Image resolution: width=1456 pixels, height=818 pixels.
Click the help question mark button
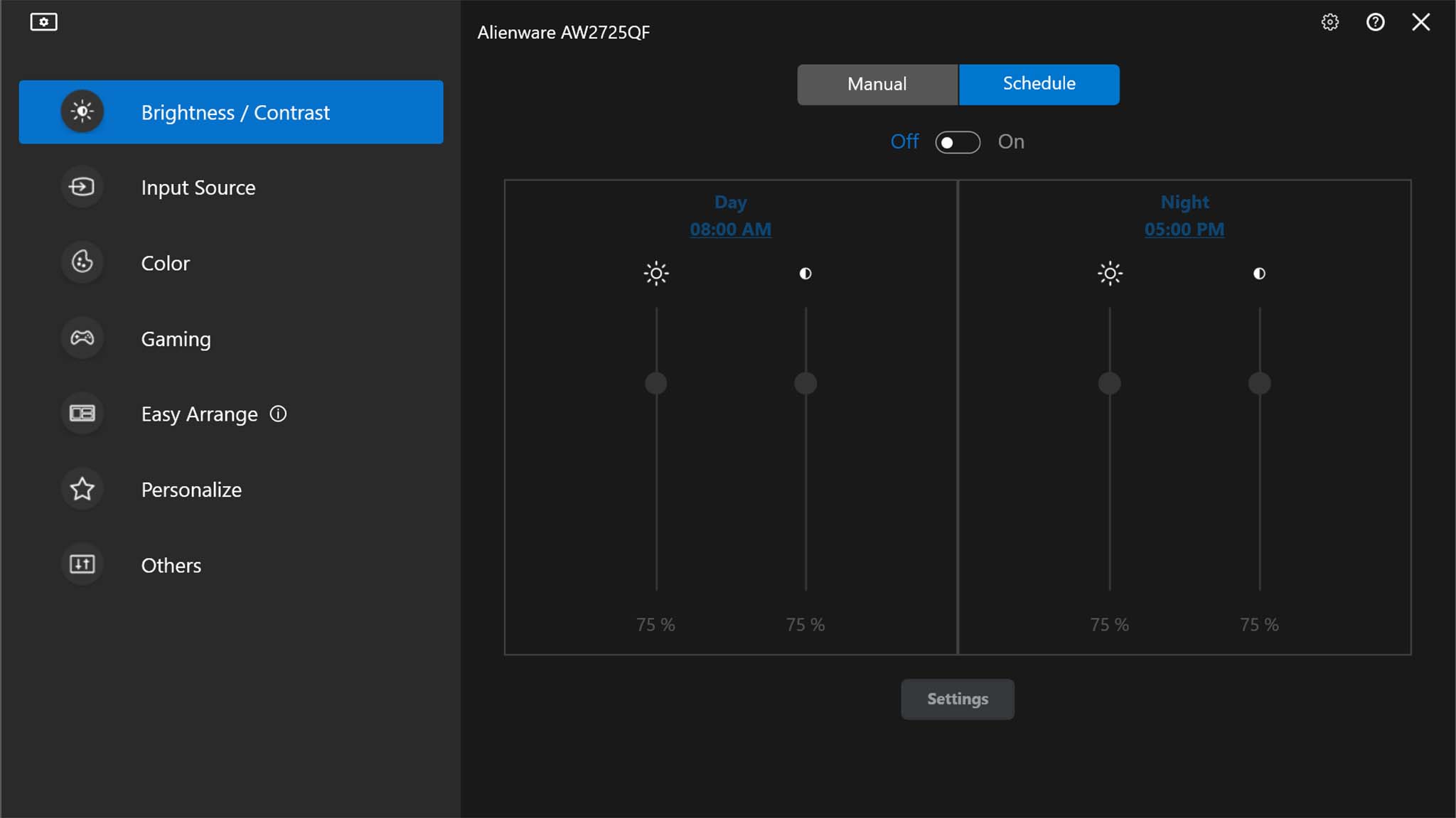(x=1376, y=22)
